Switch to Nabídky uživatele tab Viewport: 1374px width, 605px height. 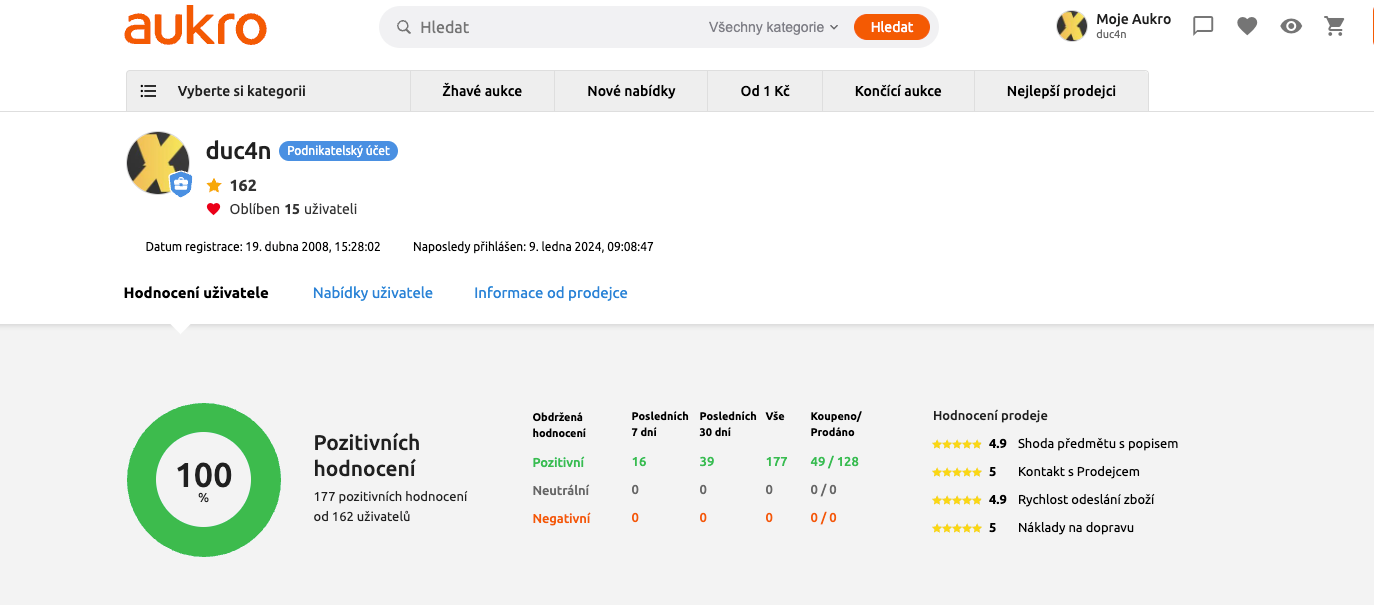372,293
